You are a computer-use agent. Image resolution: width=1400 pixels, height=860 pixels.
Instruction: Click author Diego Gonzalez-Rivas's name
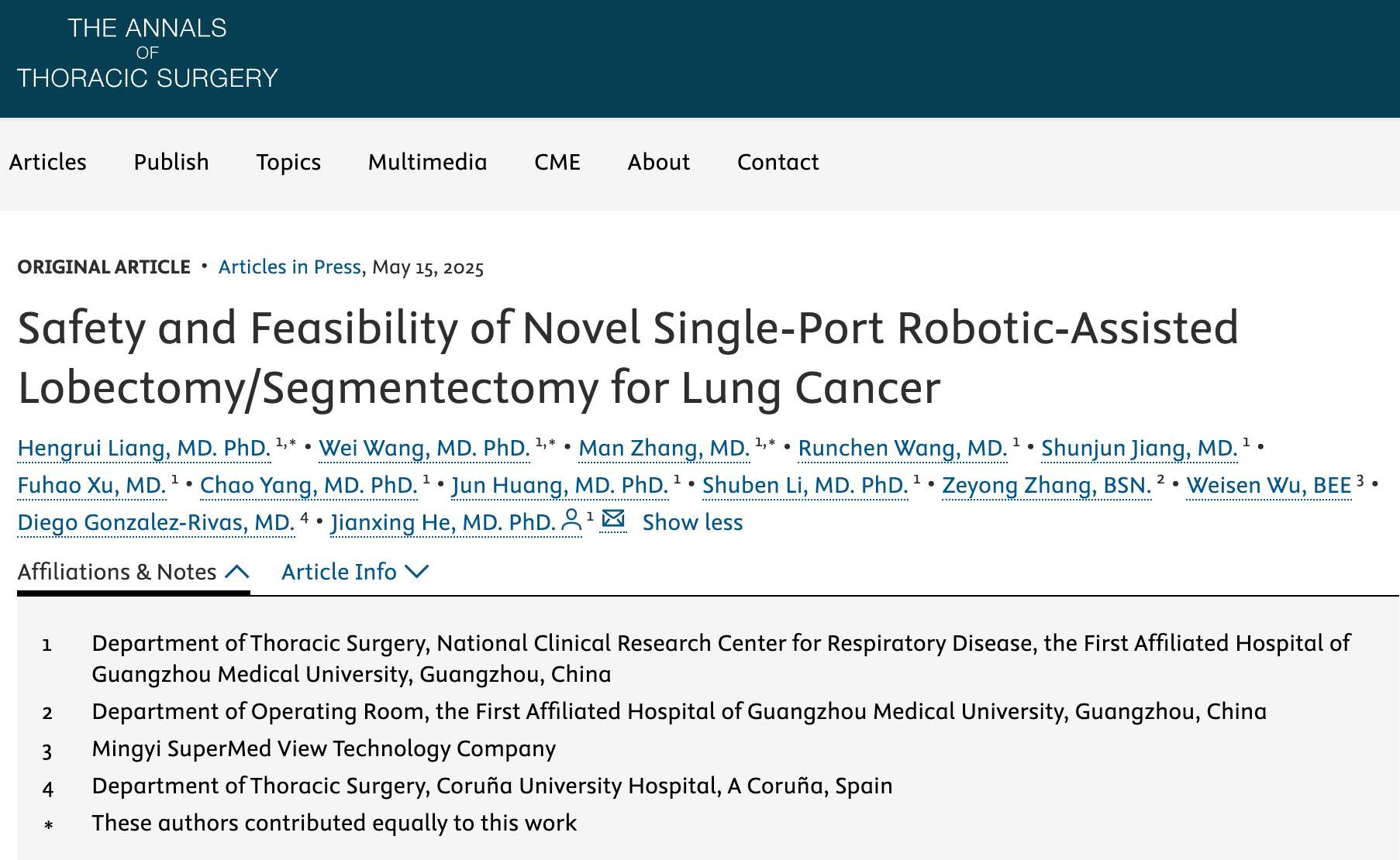(156, 522)
